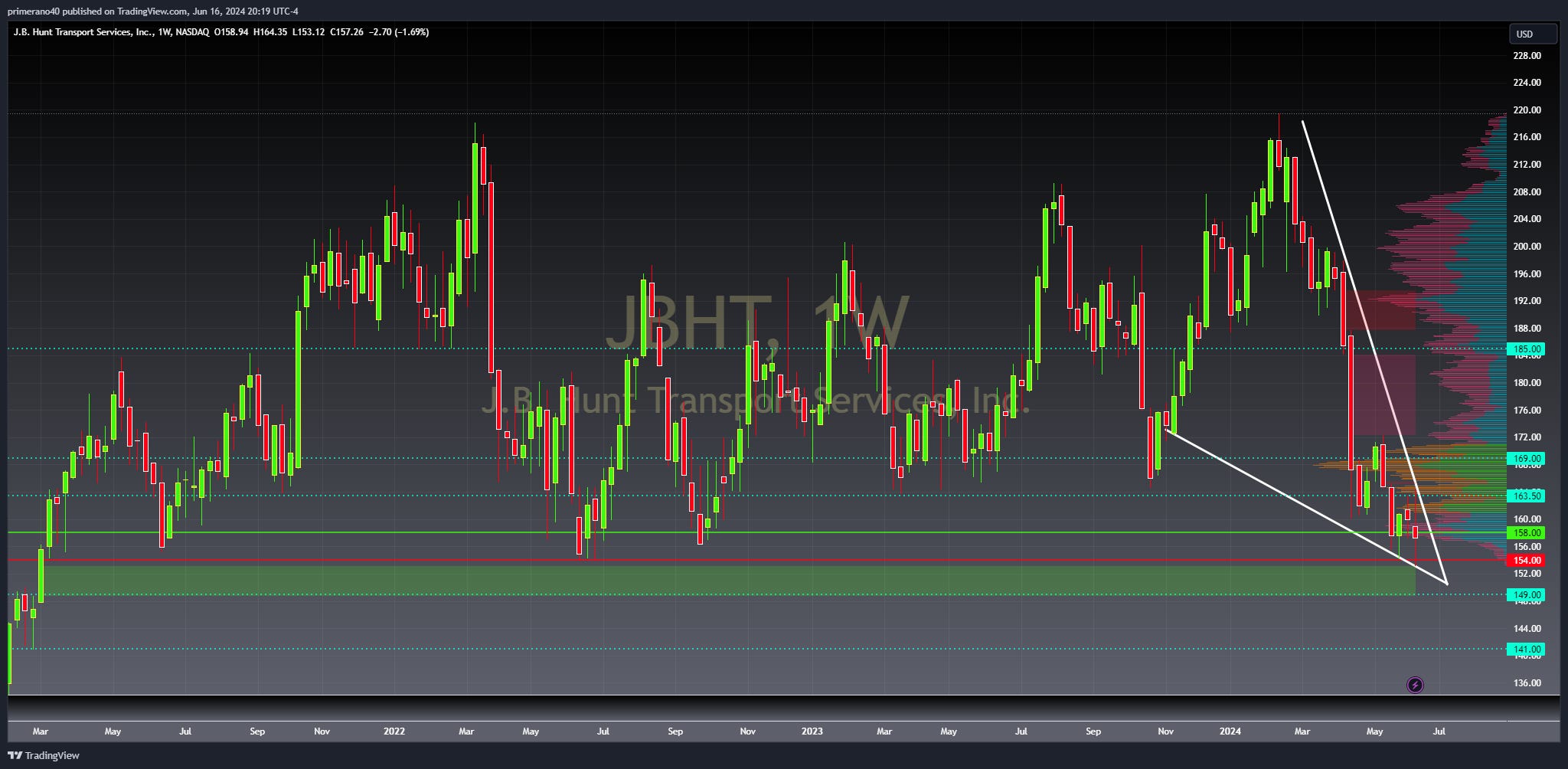1568x769 pixels.
Task: Click the 152.00 price axis label
Action: (x=1527, y=574)
